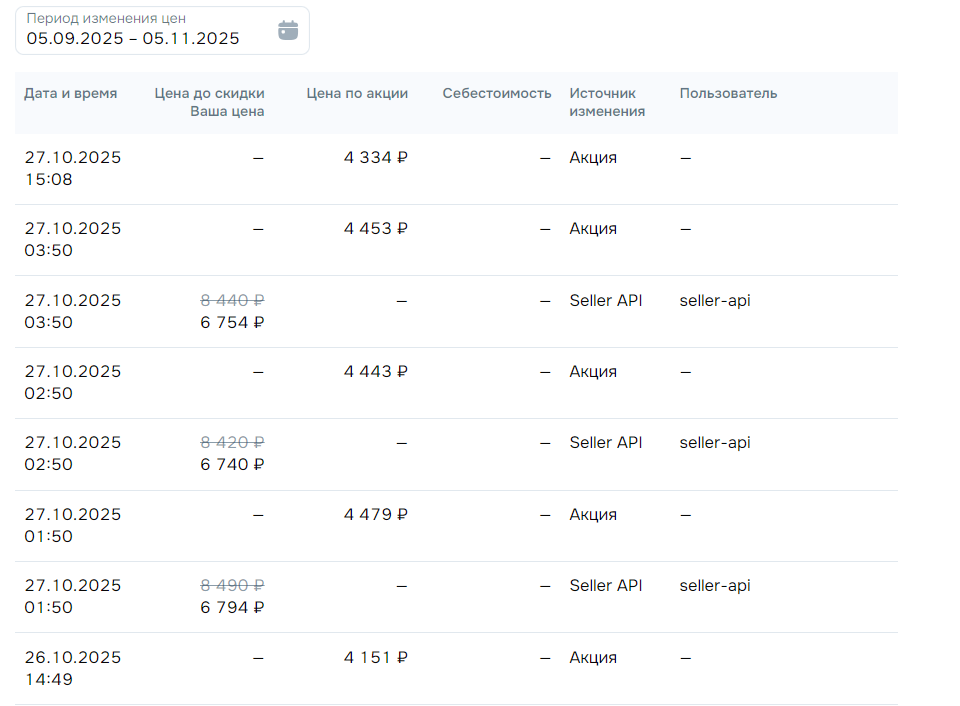Click the "Цена по акции" column header
This screenshot has width=960, height=706.
click(357, 94)
